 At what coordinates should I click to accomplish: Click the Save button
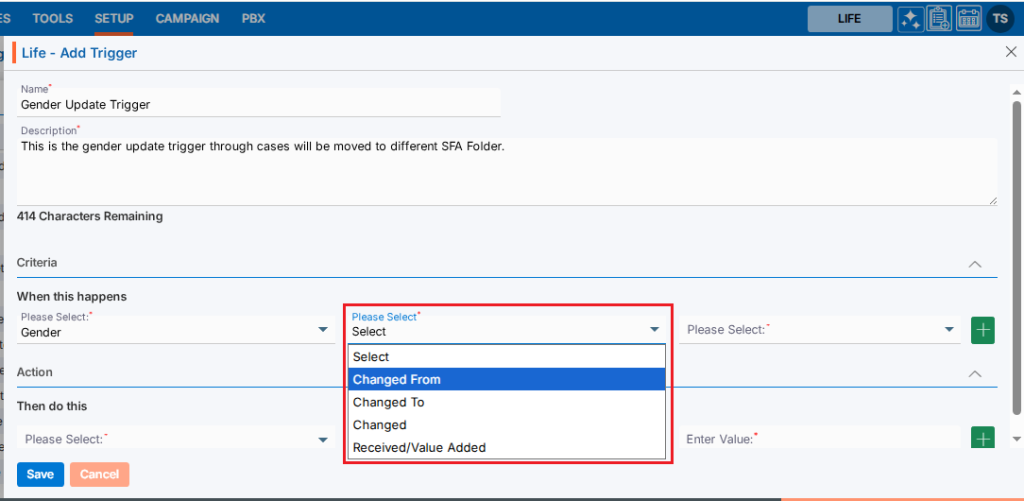(40, 474)
